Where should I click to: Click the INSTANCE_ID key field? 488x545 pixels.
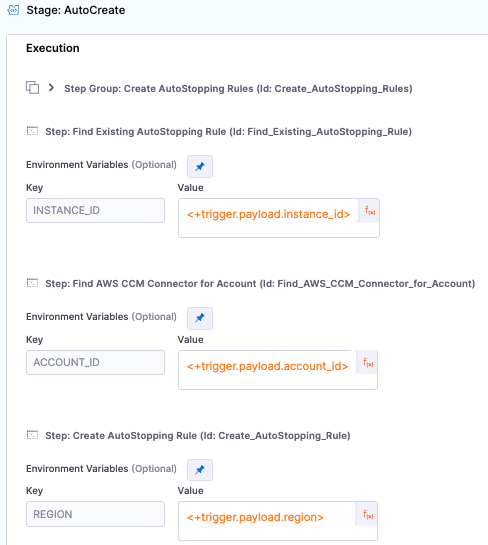tap(95, 210)
